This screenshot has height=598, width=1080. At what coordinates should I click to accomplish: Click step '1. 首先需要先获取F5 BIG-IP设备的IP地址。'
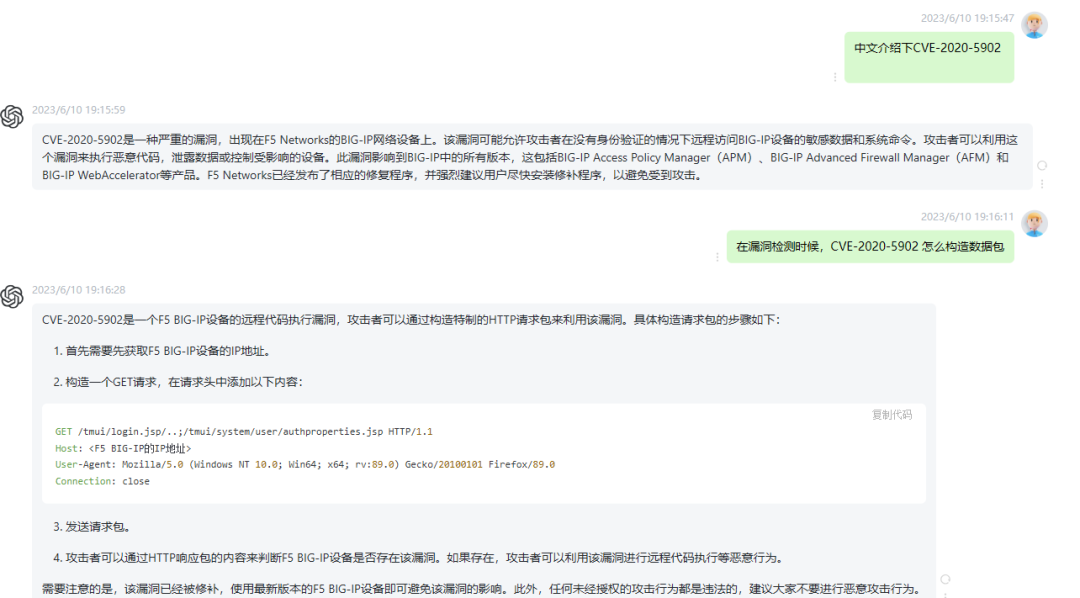[163, 351]
